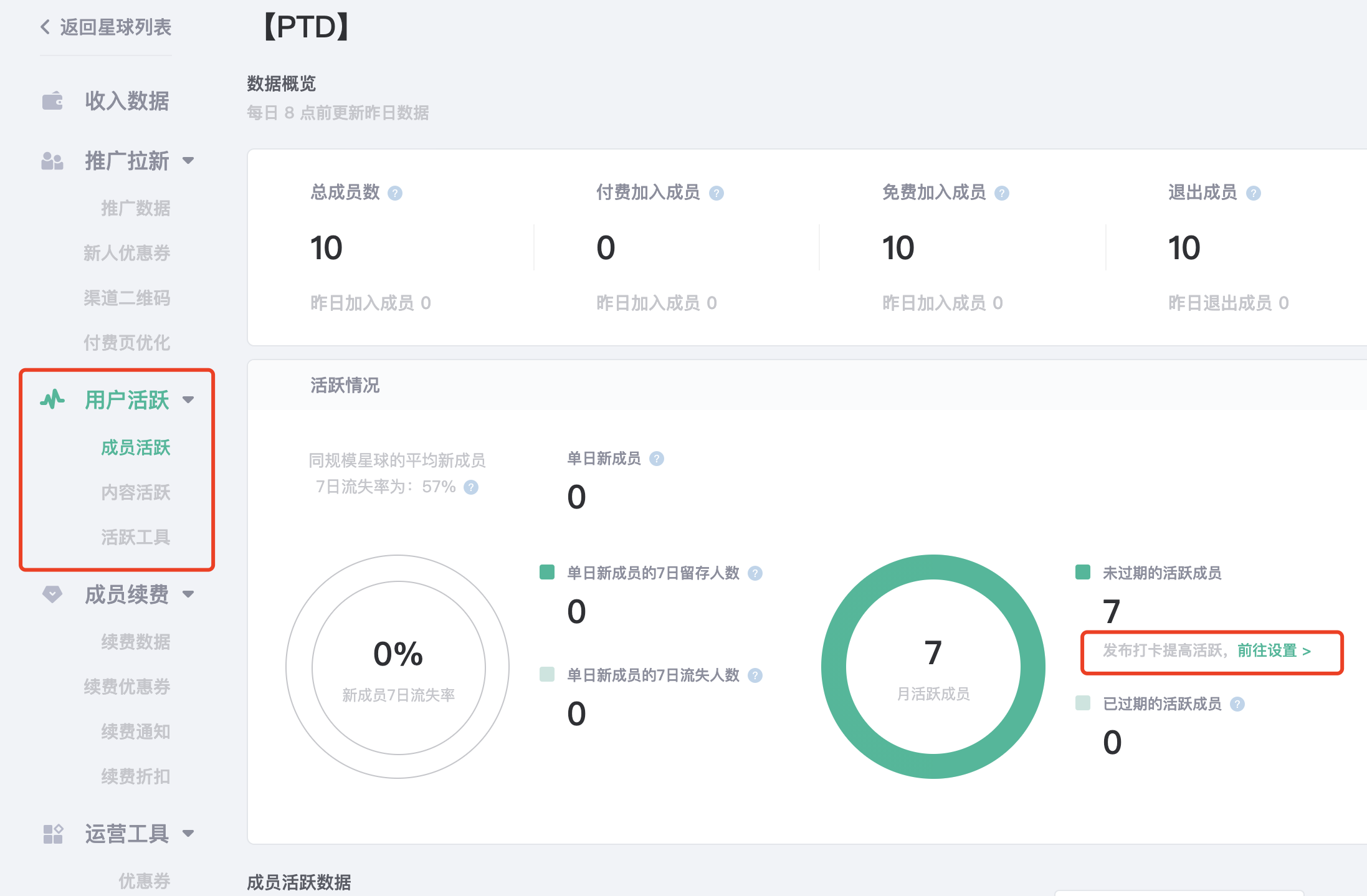Select 成员活跃 submenu item
Screen dimensions: 1367x896
pos(136,447)
